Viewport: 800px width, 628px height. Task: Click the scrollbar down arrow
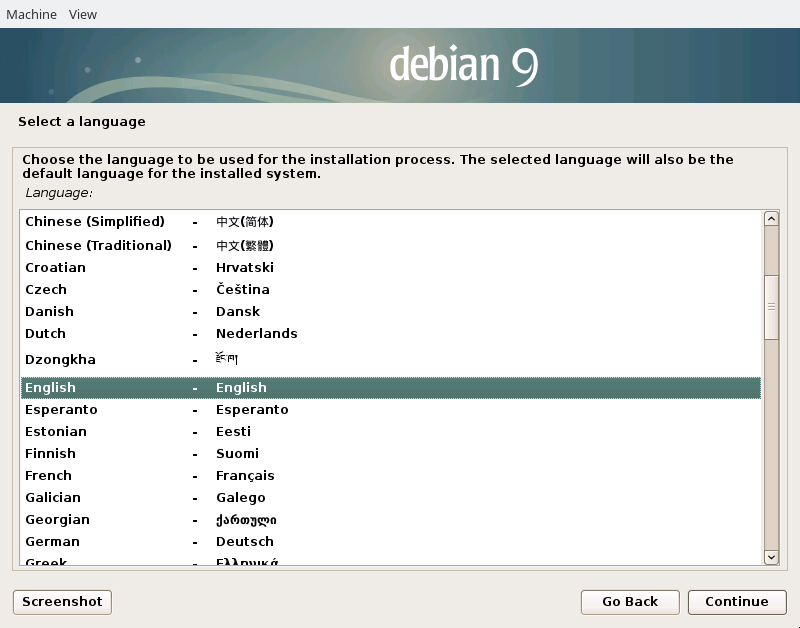coord(771,557)
